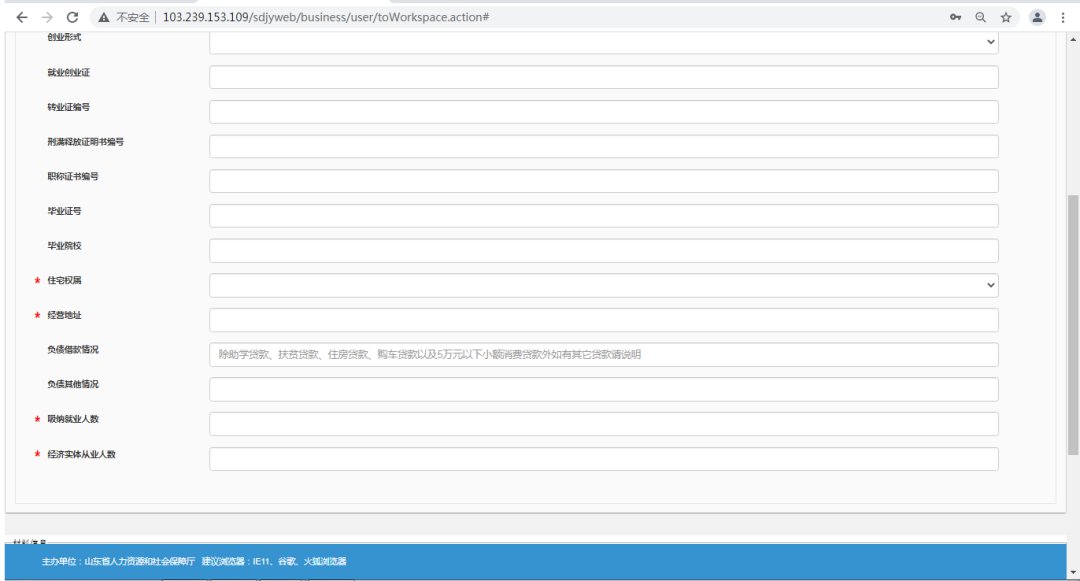Go back to the previous page
The image size is (1080, 581).
click(x=22, y=17)
